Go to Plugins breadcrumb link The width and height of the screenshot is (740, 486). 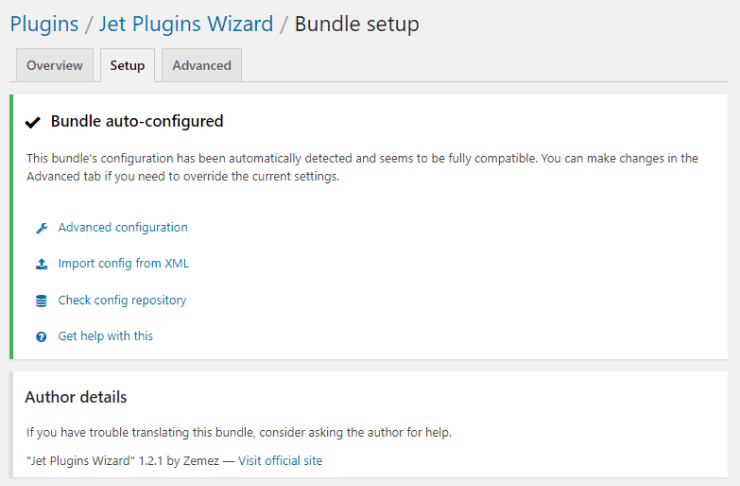(44, 24)
